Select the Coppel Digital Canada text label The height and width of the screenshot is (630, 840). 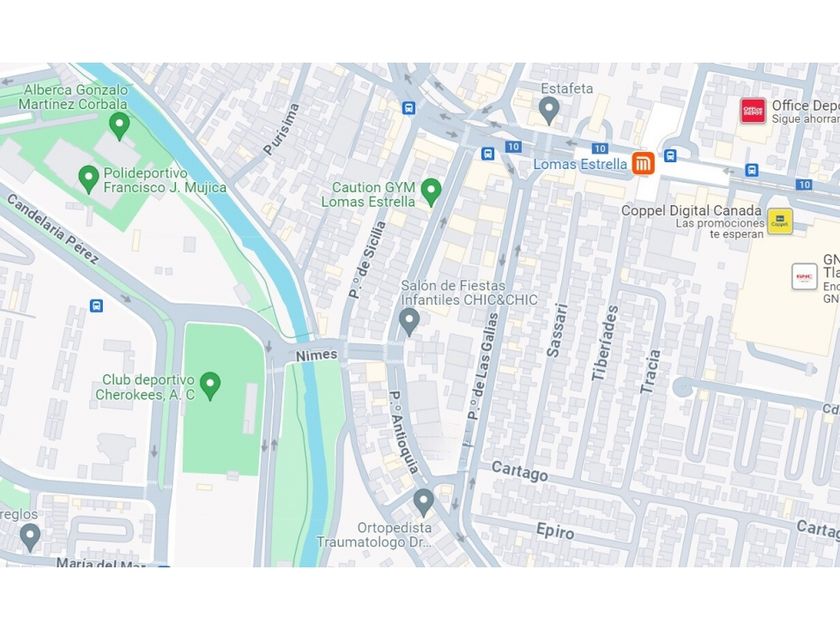pyautogui.click(x=691, y=211)
